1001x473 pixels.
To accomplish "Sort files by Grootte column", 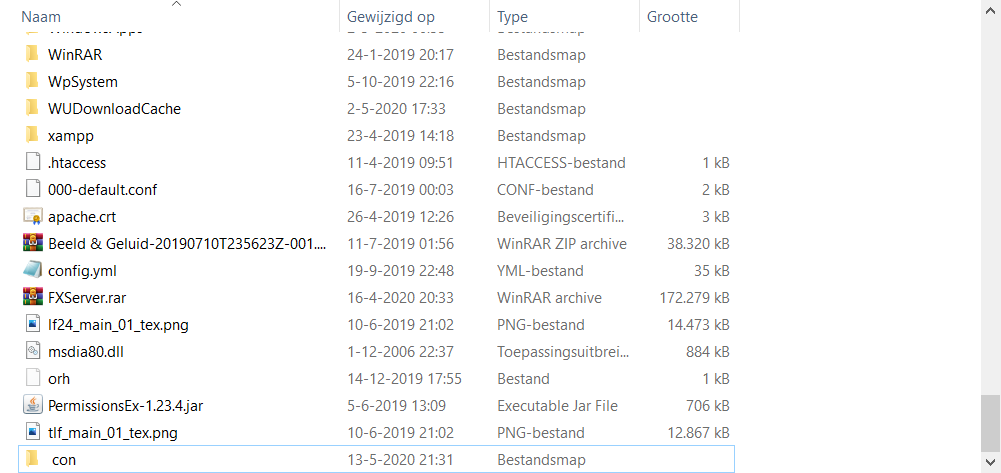I will (x=672, y=17).
